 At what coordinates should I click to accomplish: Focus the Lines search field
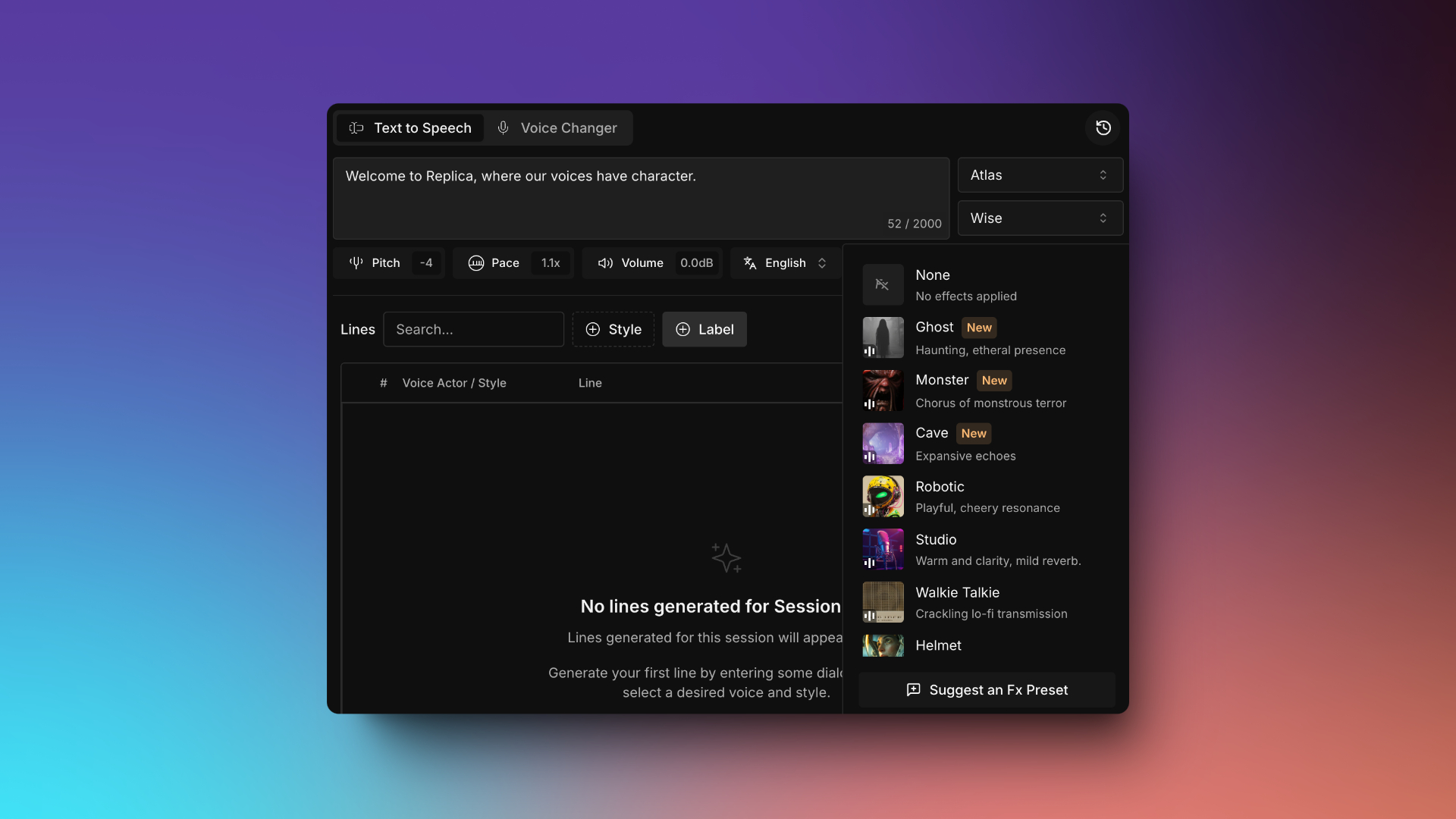tap(473, 329)
